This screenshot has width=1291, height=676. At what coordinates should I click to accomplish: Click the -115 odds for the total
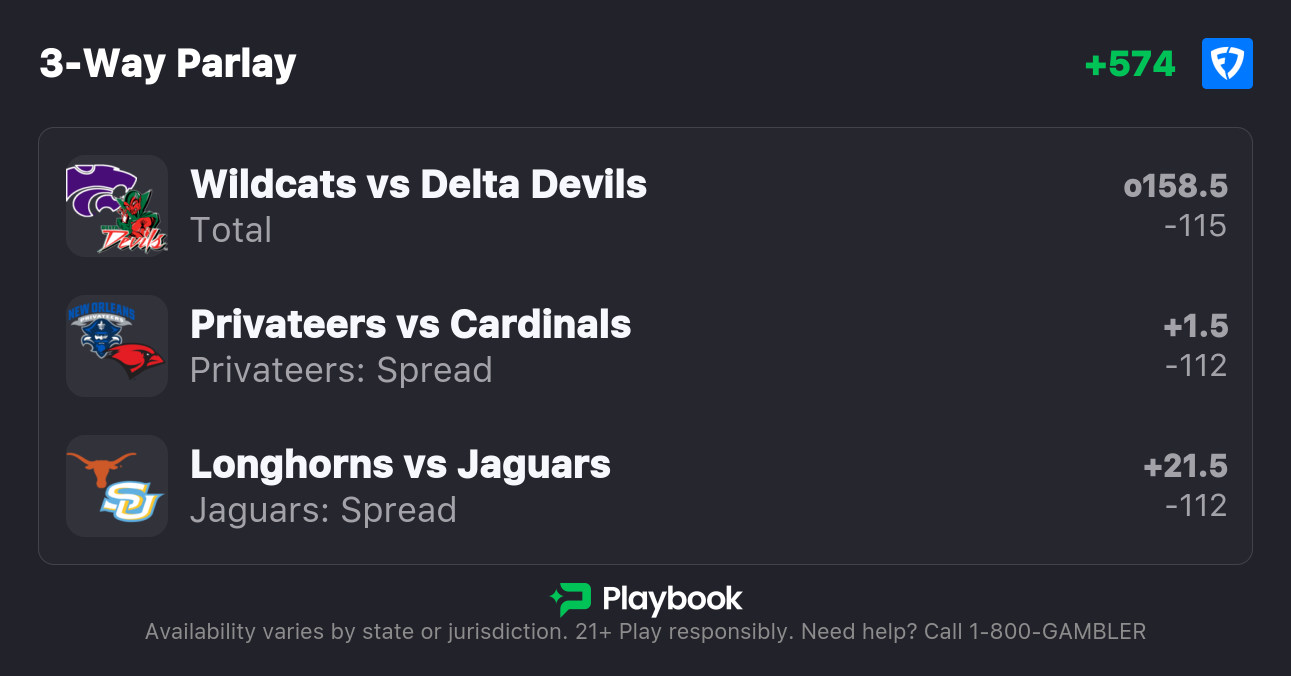[1195, 226]
